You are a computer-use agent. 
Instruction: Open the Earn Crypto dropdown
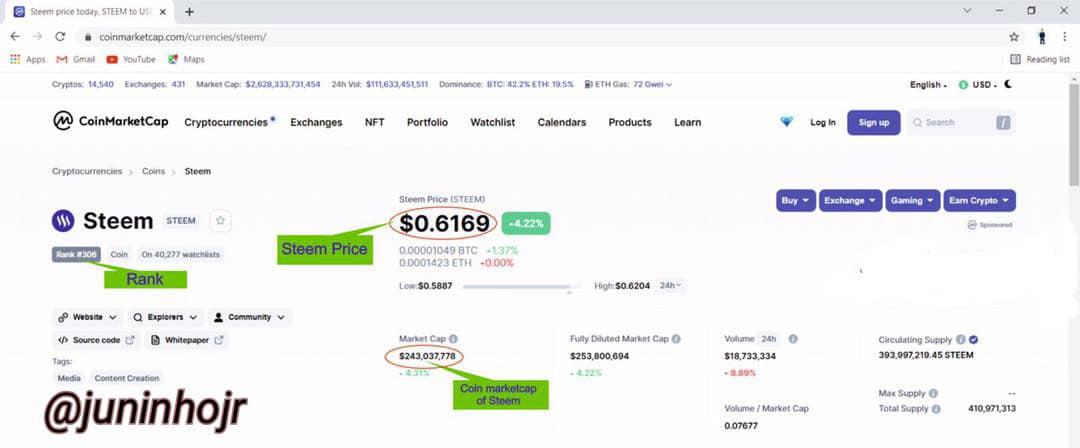(x=979, y=201)
